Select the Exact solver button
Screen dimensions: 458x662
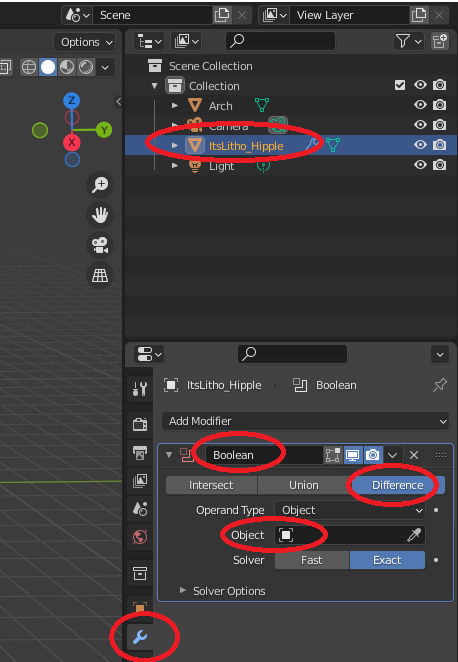pyautogui.click(x=387, y=560)
